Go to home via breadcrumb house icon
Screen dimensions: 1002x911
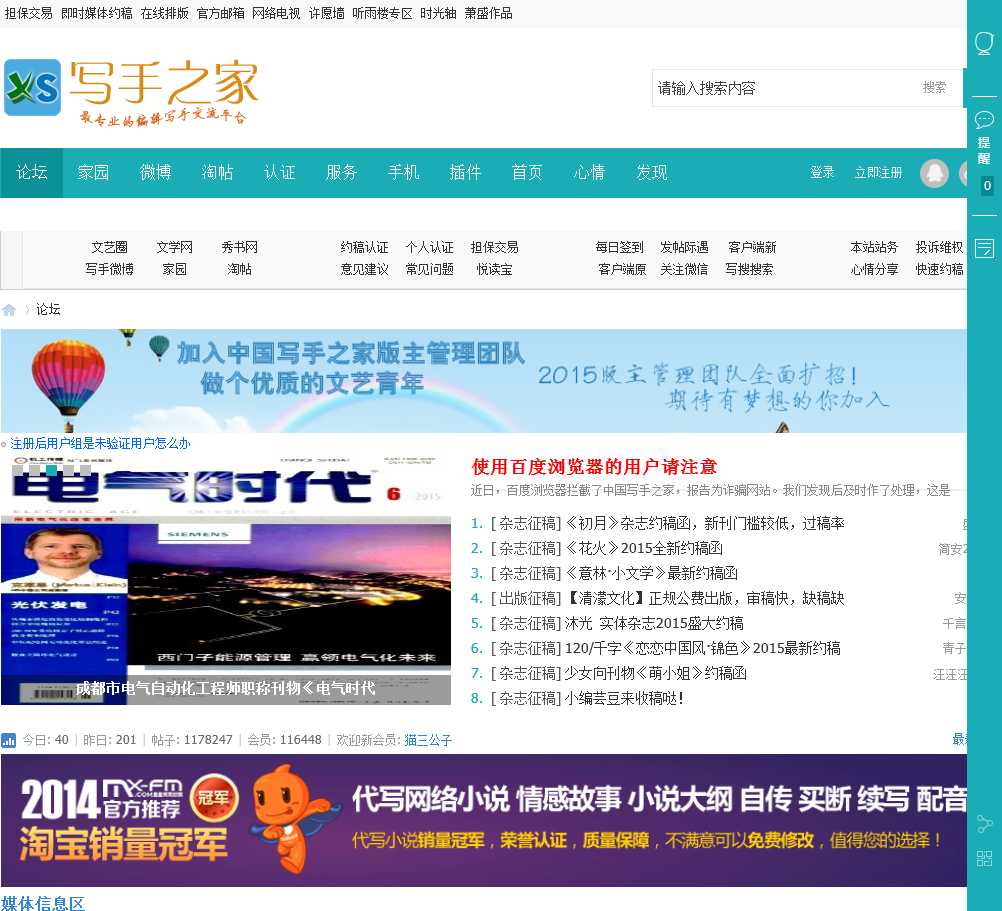pyautogui.click(x=9, y=310)
